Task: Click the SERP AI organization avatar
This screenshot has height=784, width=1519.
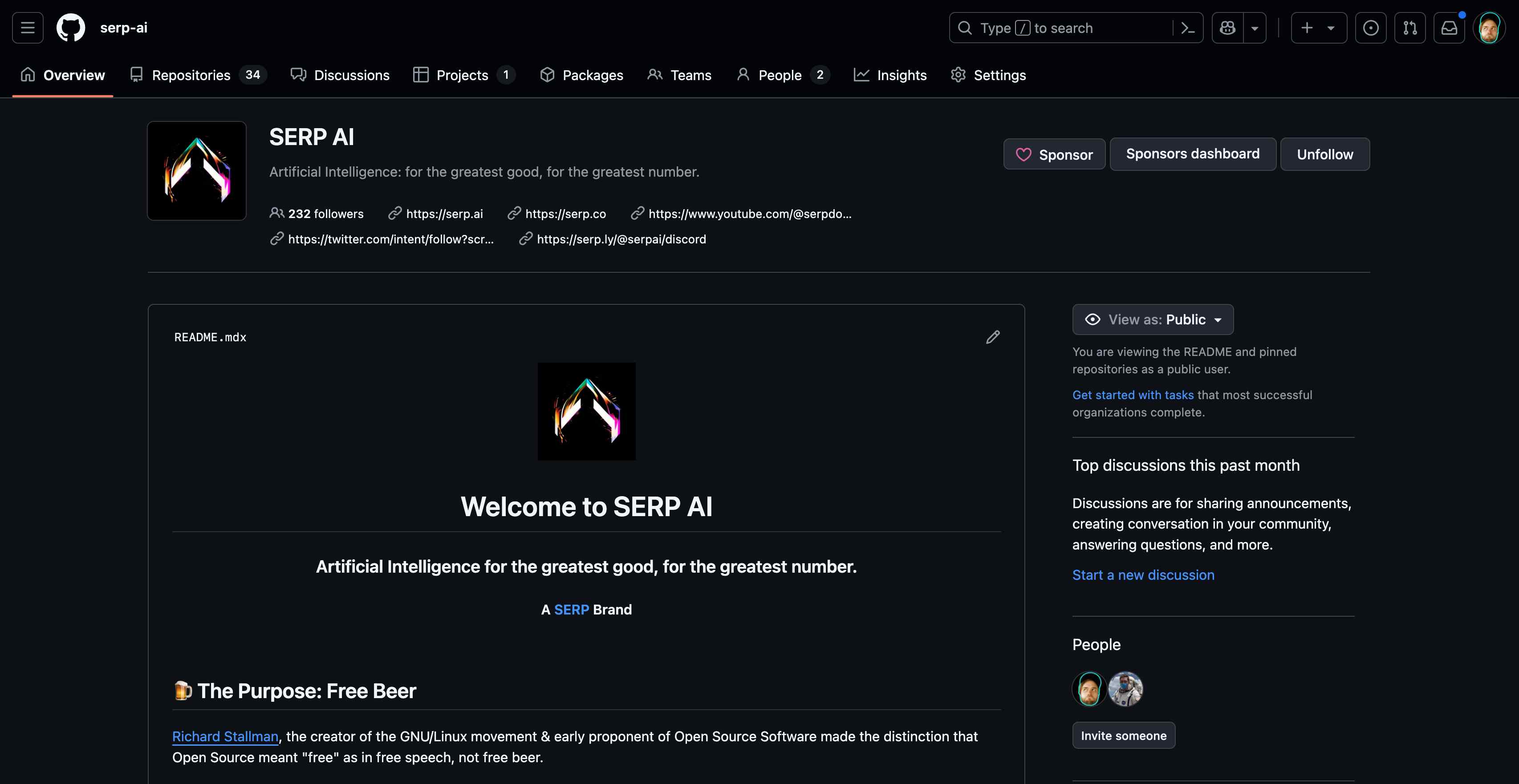Action: click(197, 171)
